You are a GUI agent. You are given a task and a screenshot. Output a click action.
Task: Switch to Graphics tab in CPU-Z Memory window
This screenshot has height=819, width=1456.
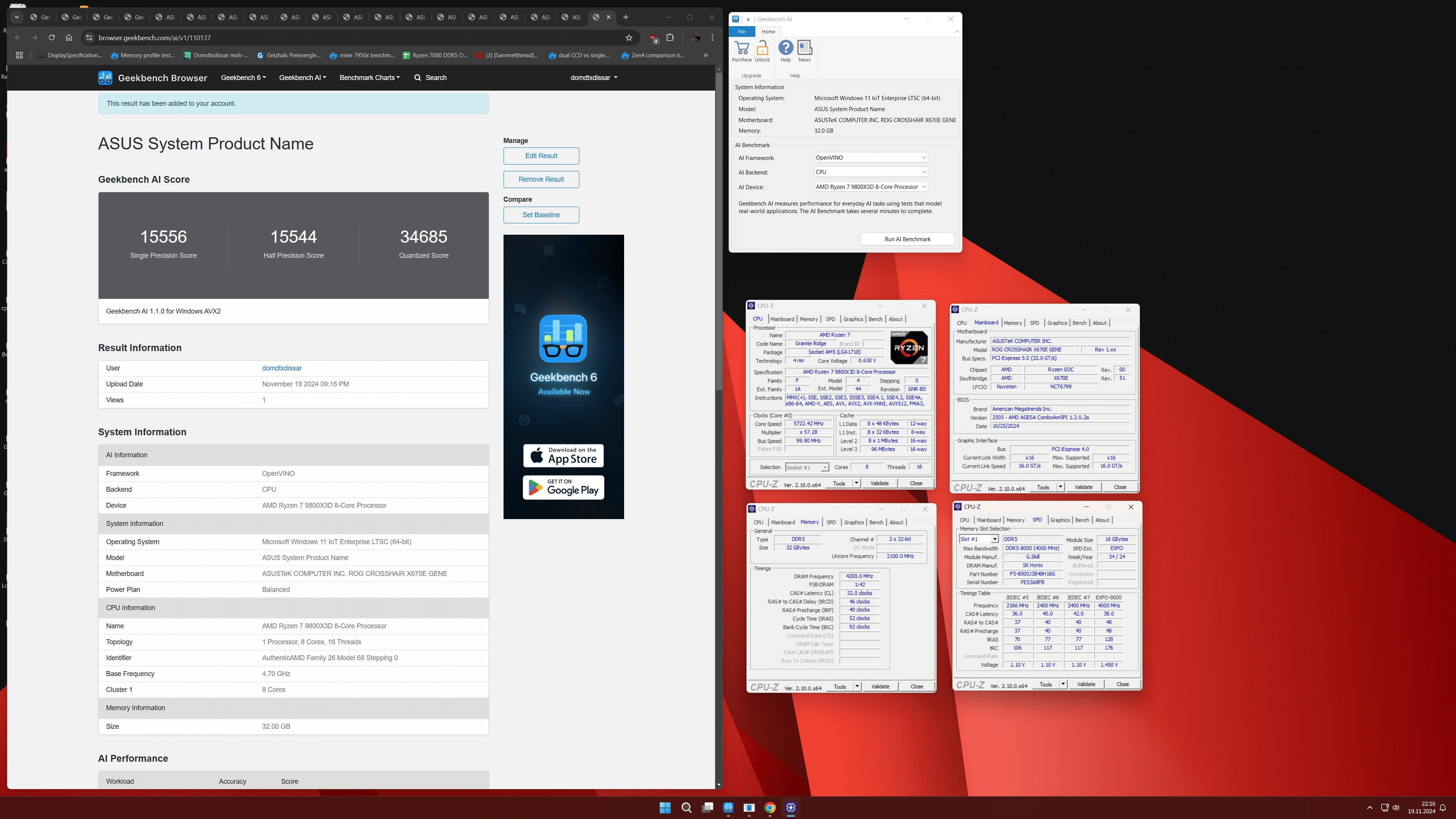tap(854, 522)
